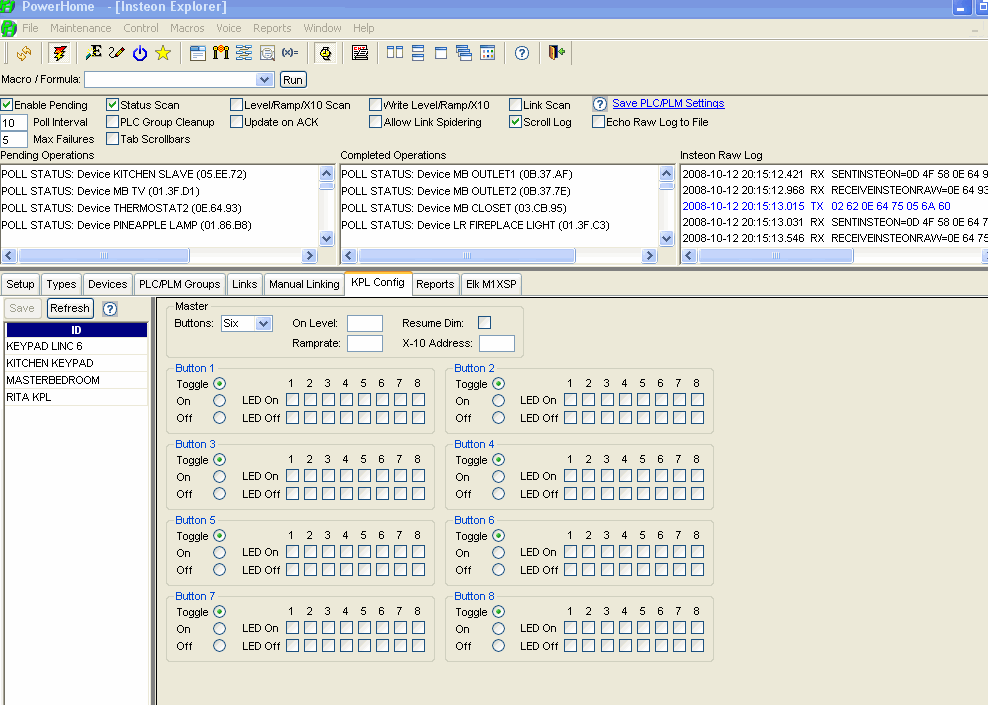Click the blue form window toolbar icon
Image resolution: width=988 pixels, height=705 pixels.
[198, 53]
